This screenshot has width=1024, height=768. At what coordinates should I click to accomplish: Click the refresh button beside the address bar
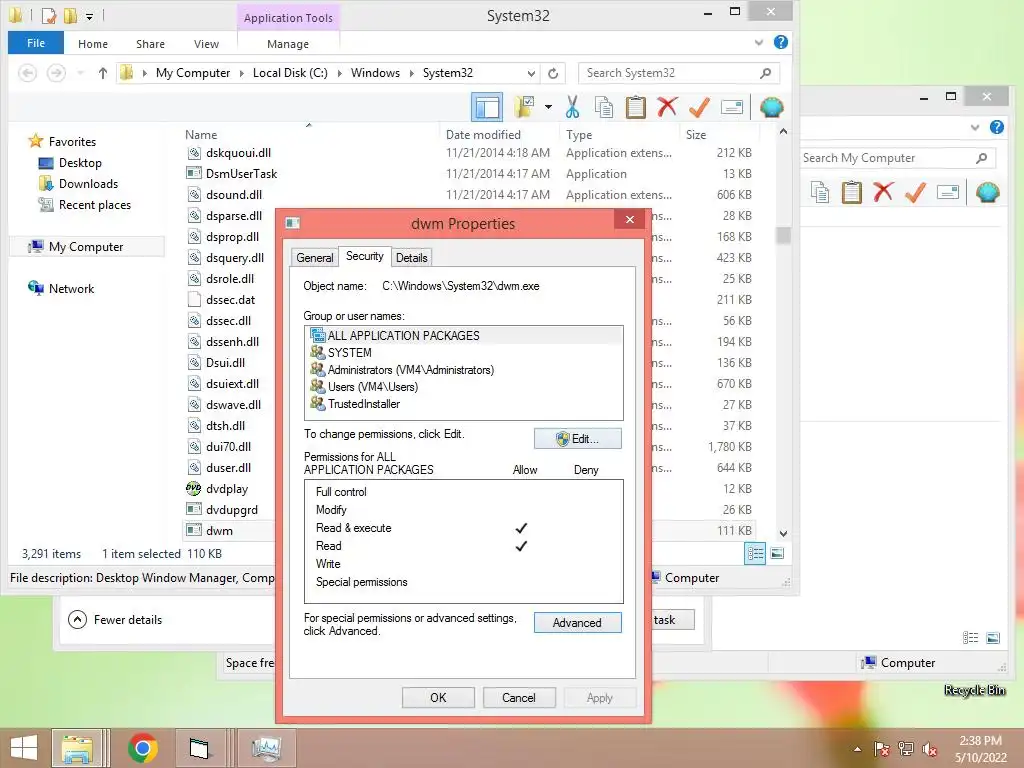tap(553, 73)
